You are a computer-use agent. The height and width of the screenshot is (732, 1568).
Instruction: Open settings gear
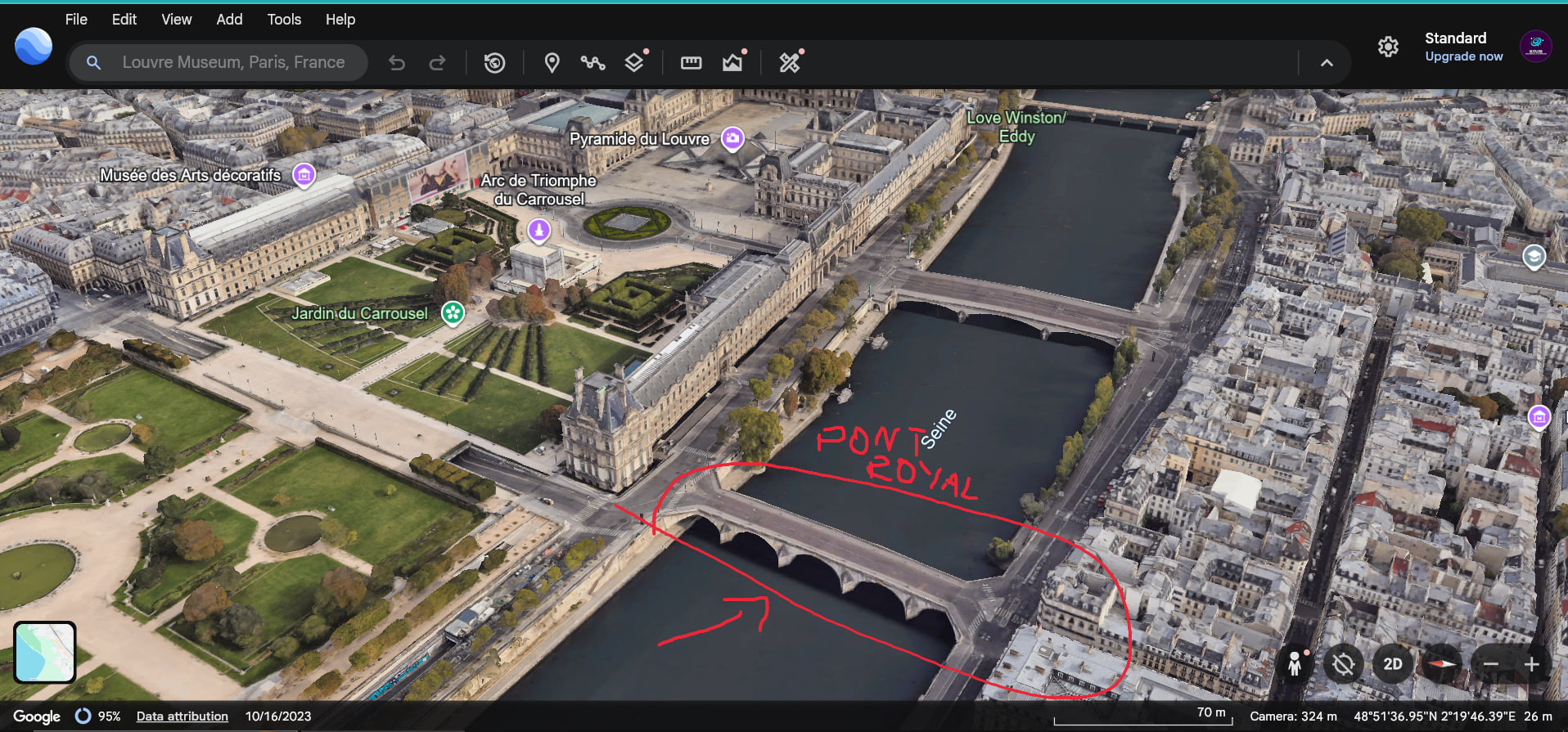(x=1388, y=47)
